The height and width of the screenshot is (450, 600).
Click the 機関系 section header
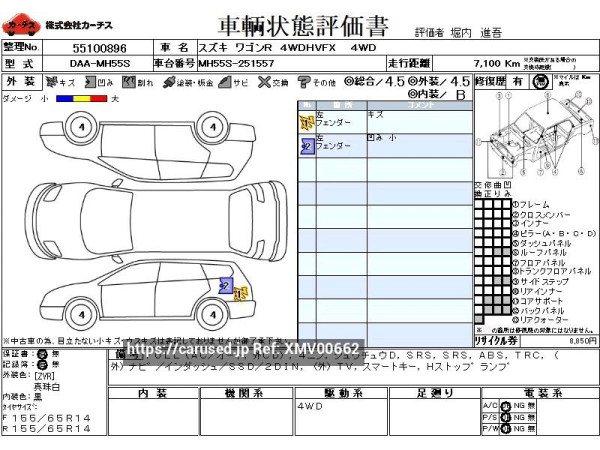coord(246,393)
